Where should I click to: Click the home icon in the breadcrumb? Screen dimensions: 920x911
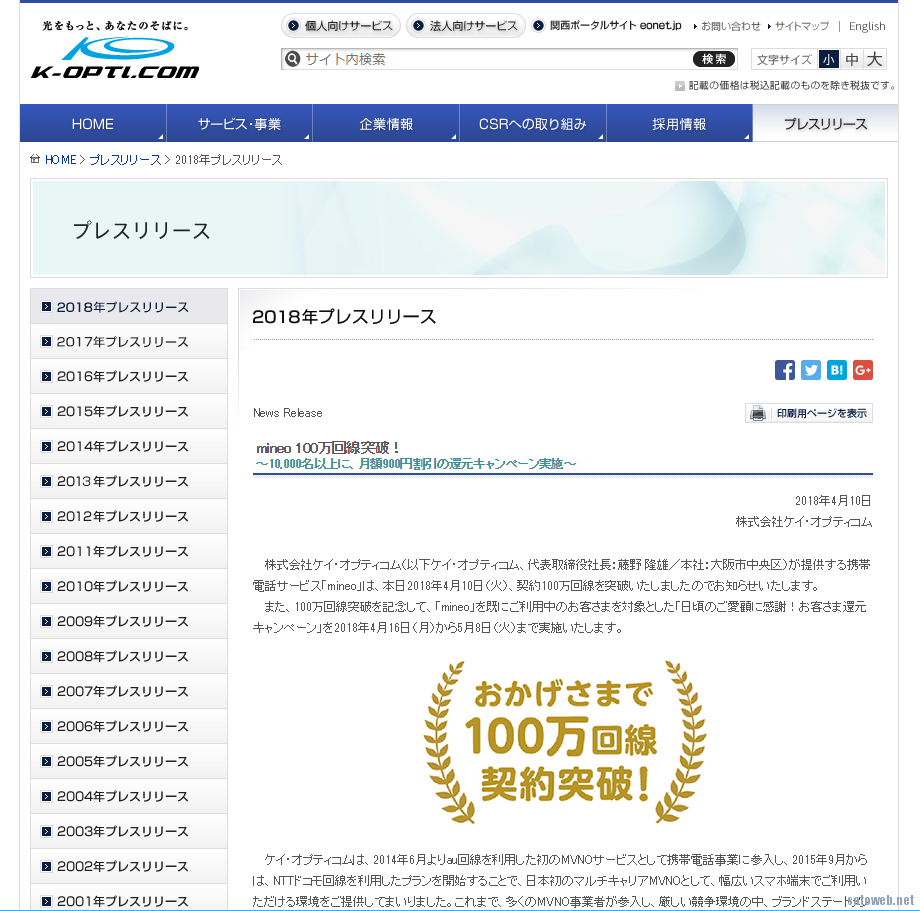pos(35,159)
